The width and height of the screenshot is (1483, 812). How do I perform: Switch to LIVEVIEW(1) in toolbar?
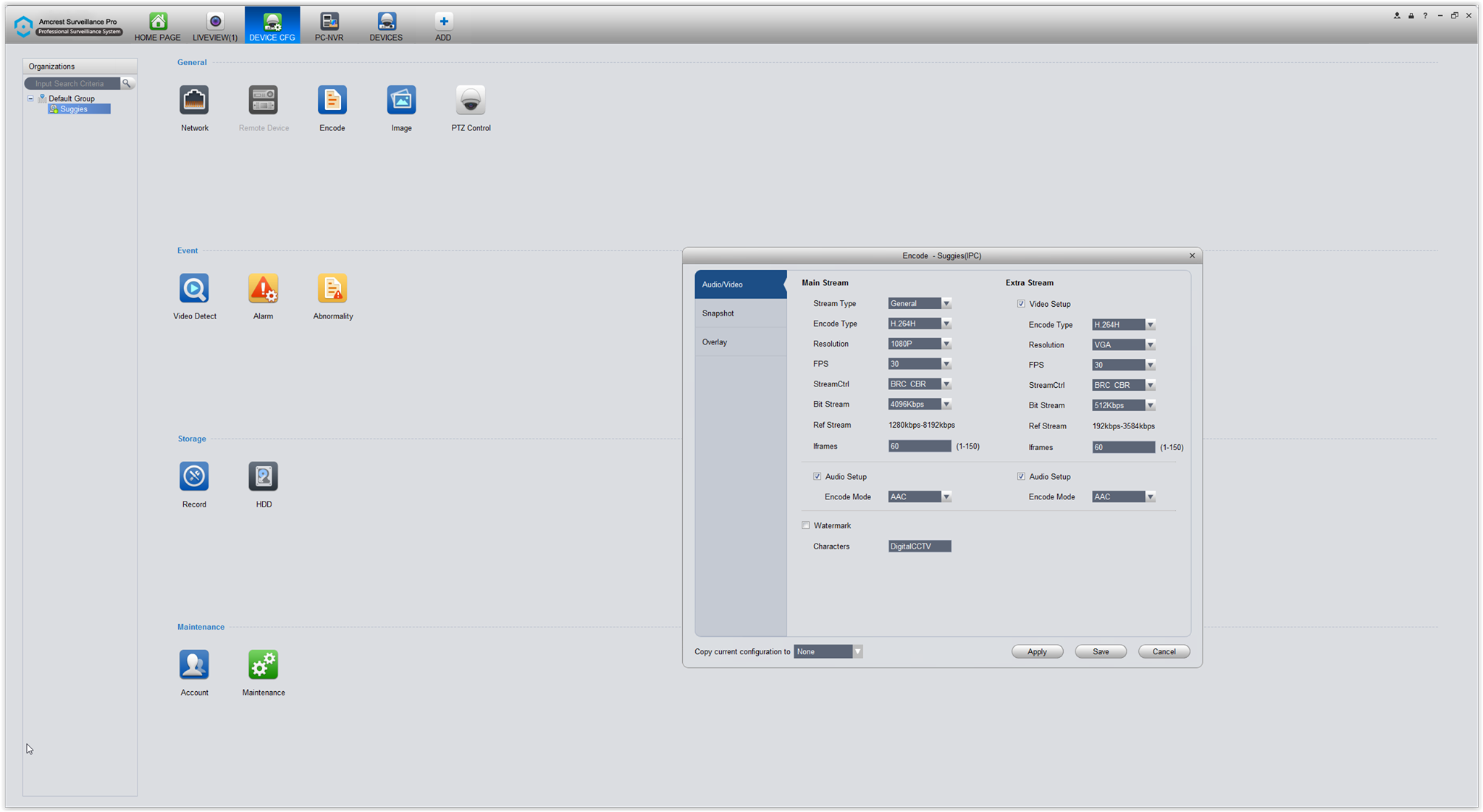[x=215, y=26]
